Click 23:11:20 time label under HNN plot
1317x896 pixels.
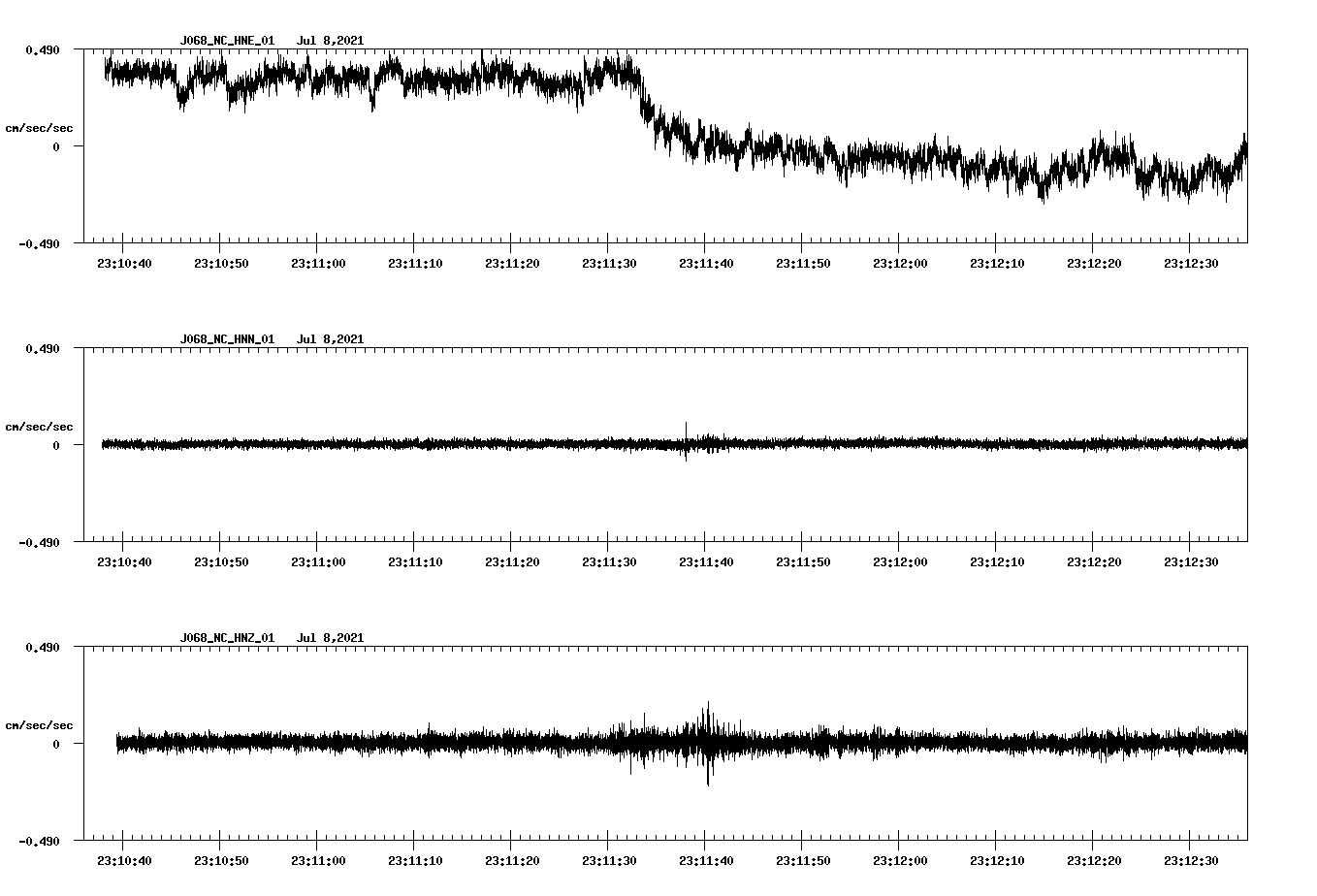(512, 562)
